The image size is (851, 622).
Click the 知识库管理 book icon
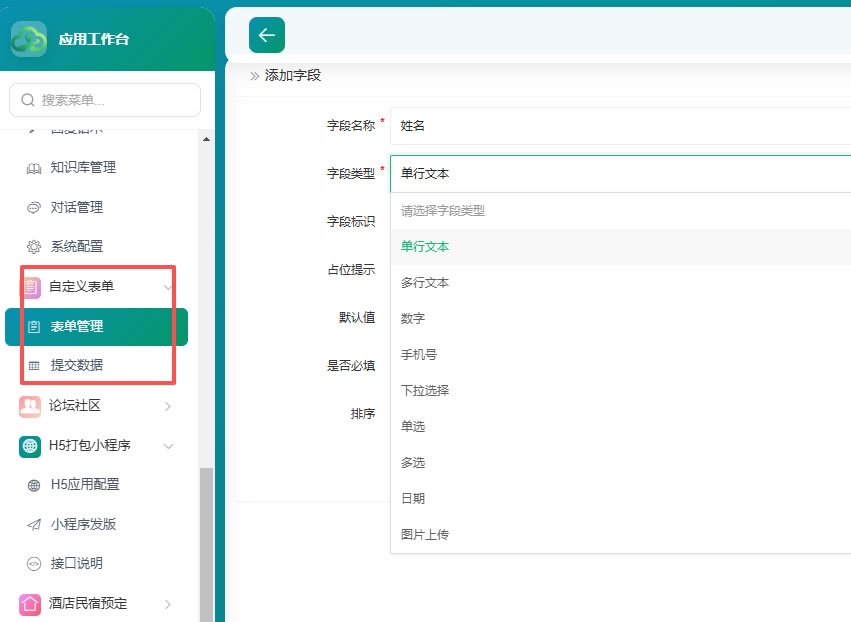tap(34, 168)
